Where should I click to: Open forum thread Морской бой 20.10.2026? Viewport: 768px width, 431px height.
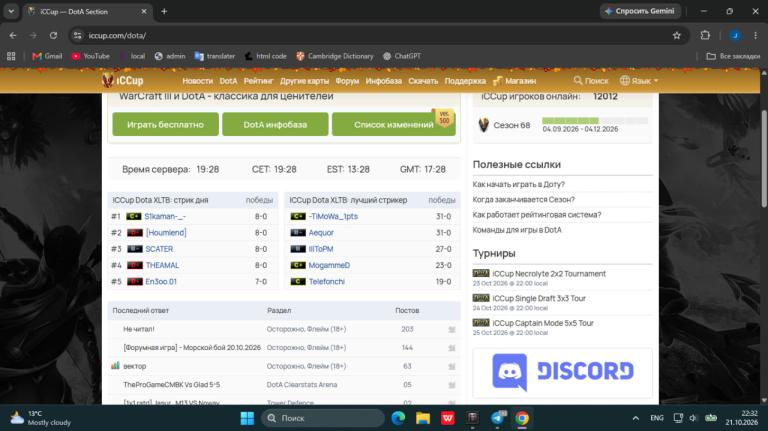click(x=192, y=347)
